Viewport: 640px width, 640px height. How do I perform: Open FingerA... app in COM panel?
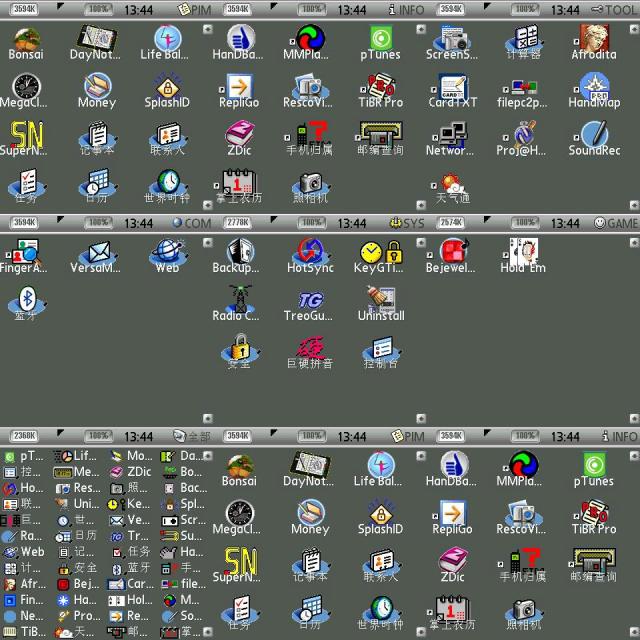pos(24,256)
